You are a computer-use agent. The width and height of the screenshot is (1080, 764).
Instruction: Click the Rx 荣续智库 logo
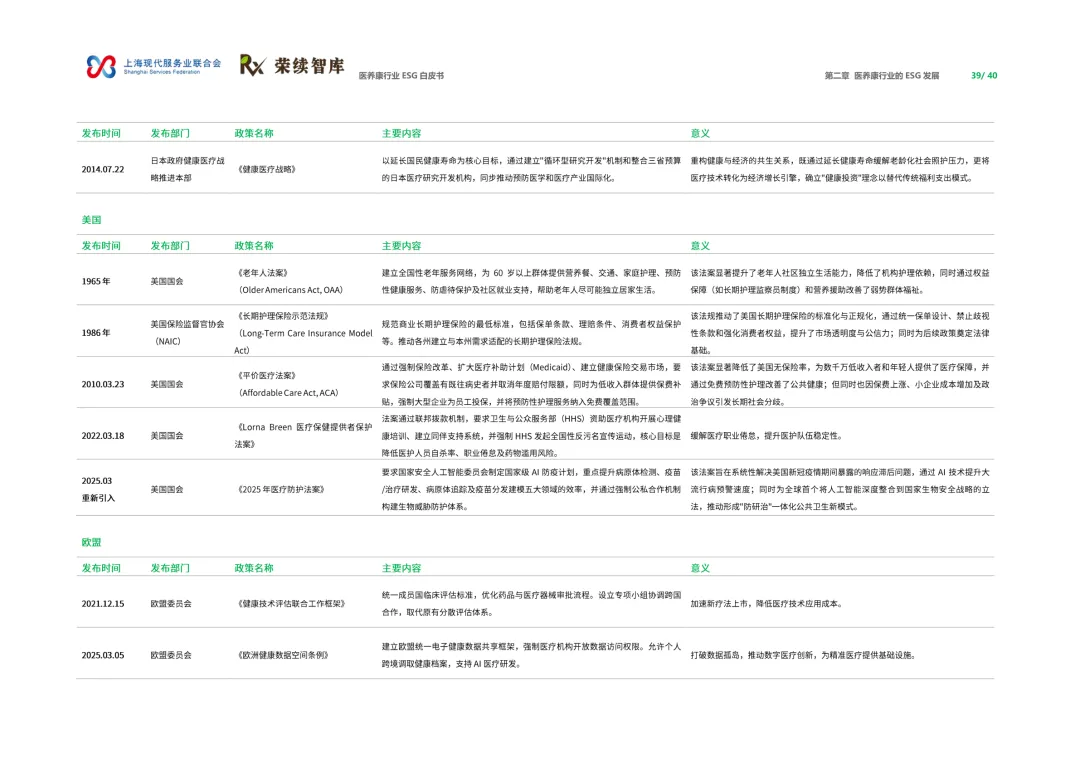pyautogui.click(x=292, y=65)
